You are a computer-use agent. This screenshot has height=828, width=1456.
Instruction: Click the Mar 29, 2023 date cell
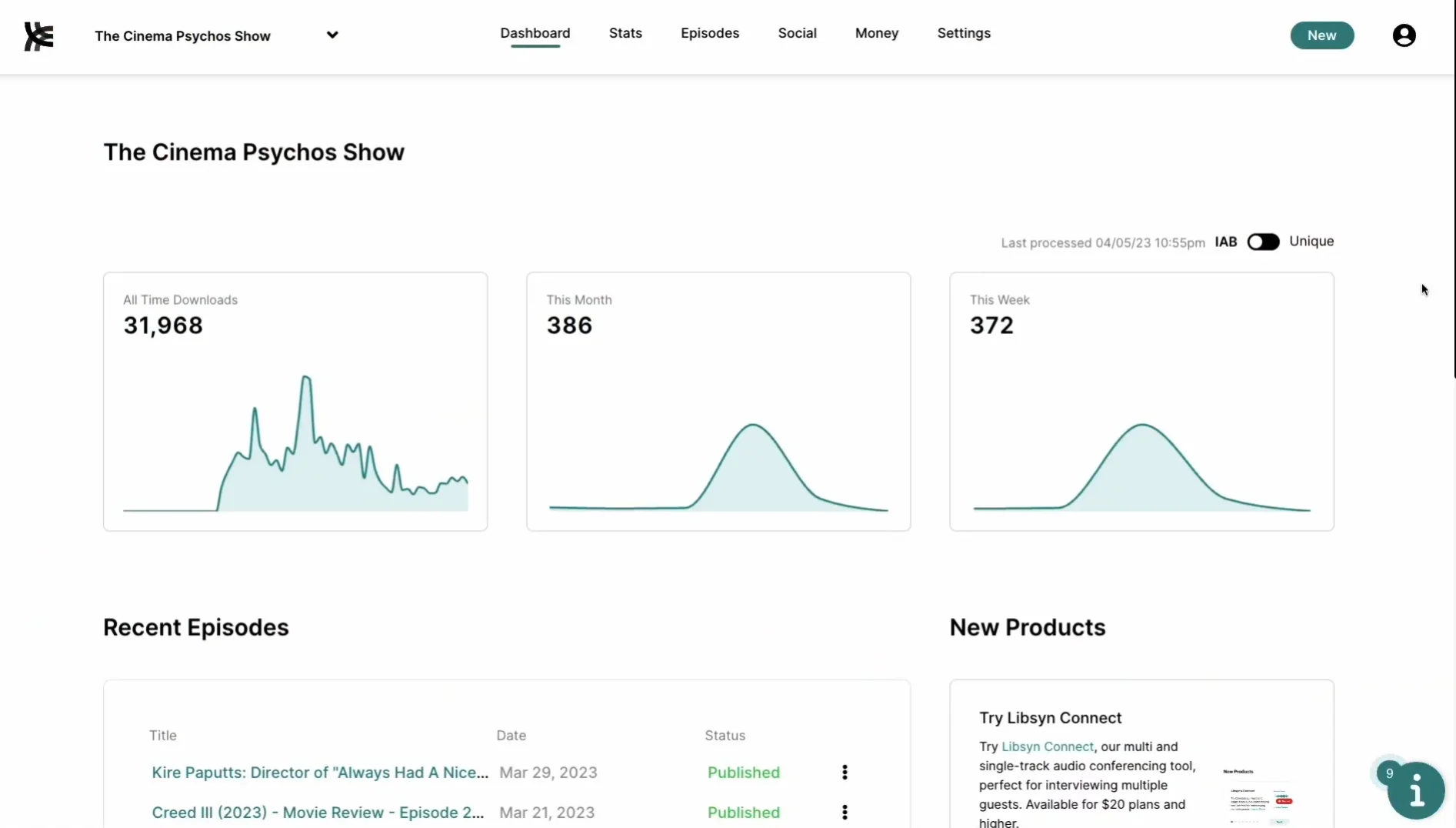pos(548,772)
